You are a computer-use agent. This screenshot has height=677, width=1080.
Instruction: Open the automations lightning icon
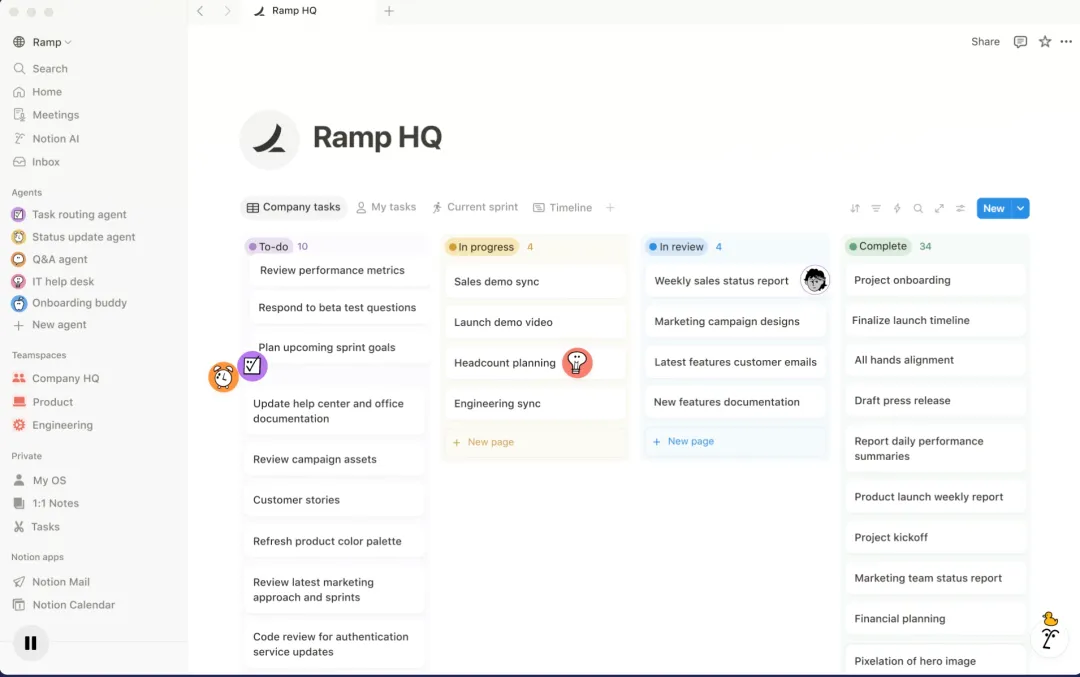pos(897,208)
